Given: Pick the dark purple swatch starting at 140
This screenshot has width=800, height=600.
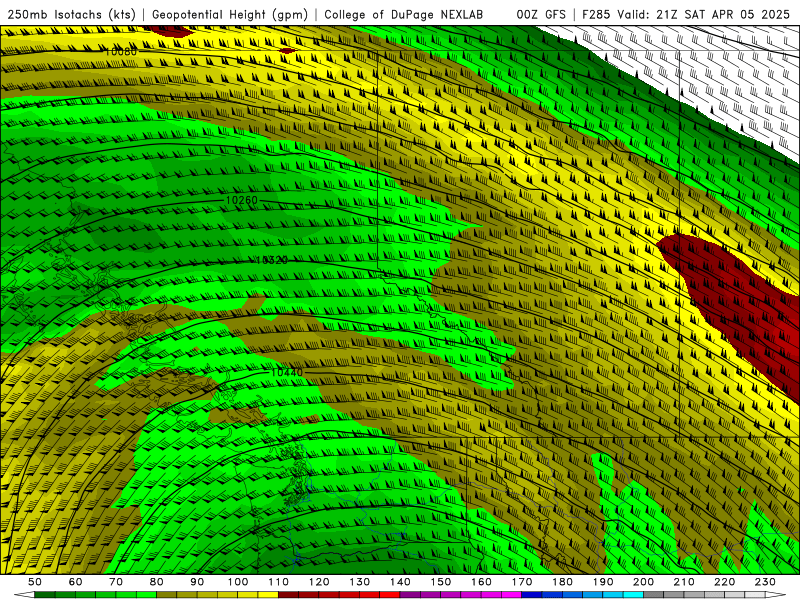Looking at the screenshot, I should click(x=410, y=595).
